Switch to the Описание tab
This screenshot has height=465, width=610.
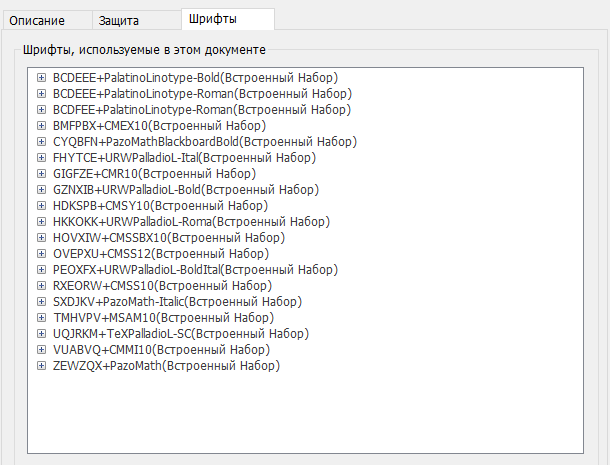(x=47, y=20)
